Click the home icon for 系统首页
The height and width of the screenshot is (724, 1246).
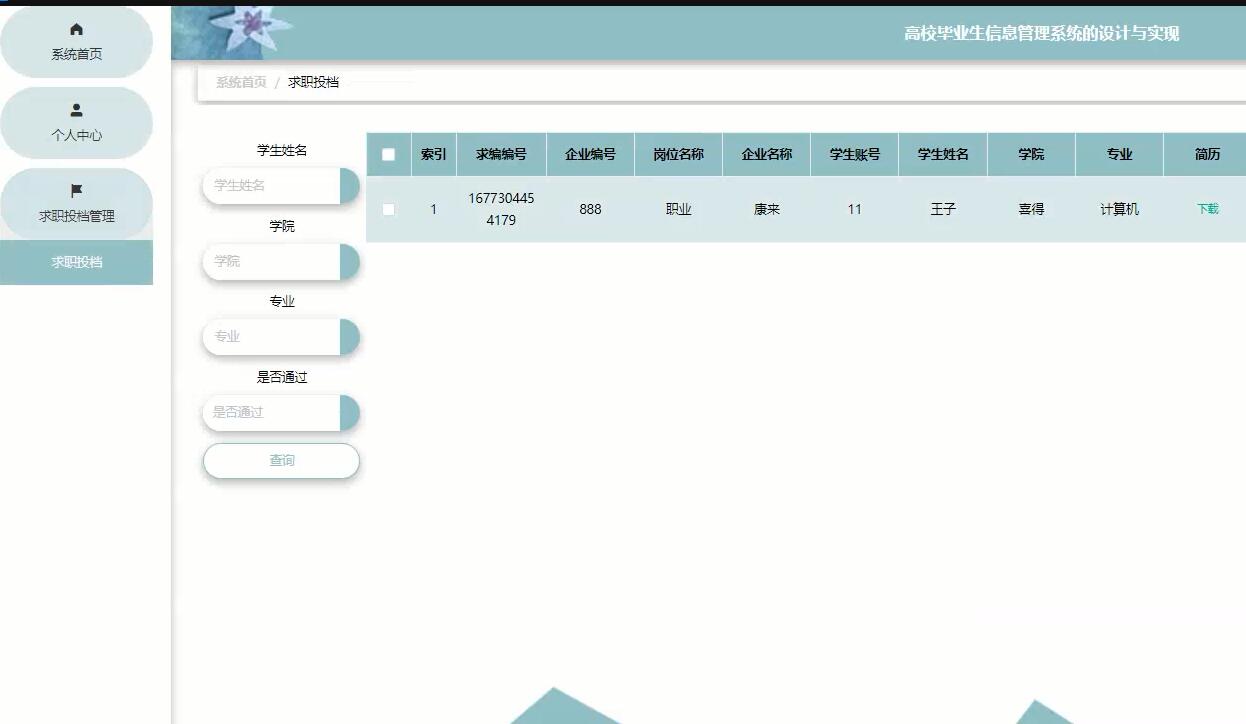[77, 30]
